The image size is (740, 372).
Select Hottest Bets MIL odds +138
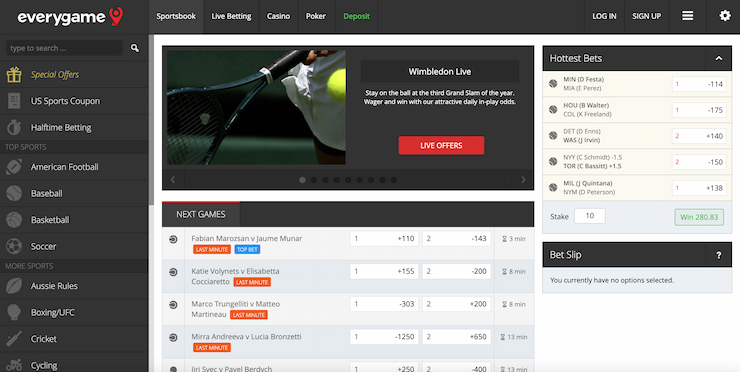point(699,188)
